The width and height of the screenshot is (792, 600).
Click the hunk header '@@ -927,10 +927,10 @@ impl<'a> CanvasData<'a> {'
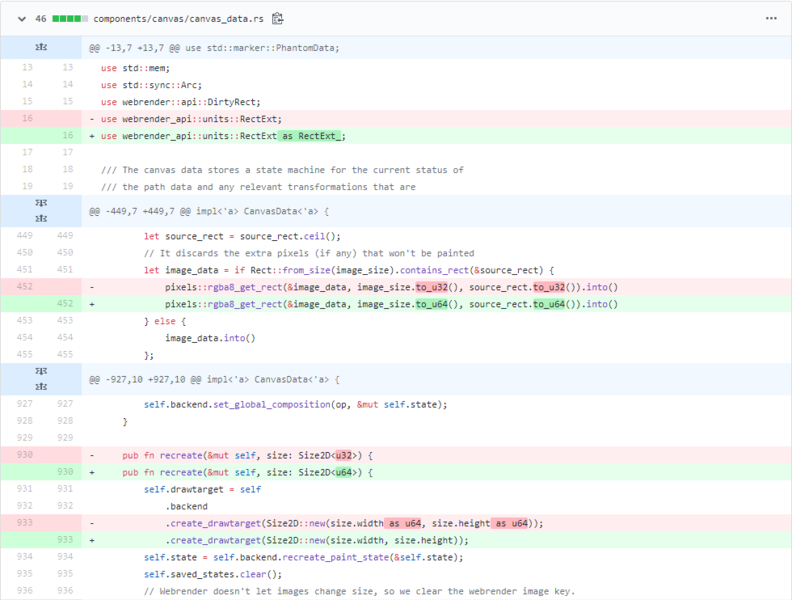point(214,379)
